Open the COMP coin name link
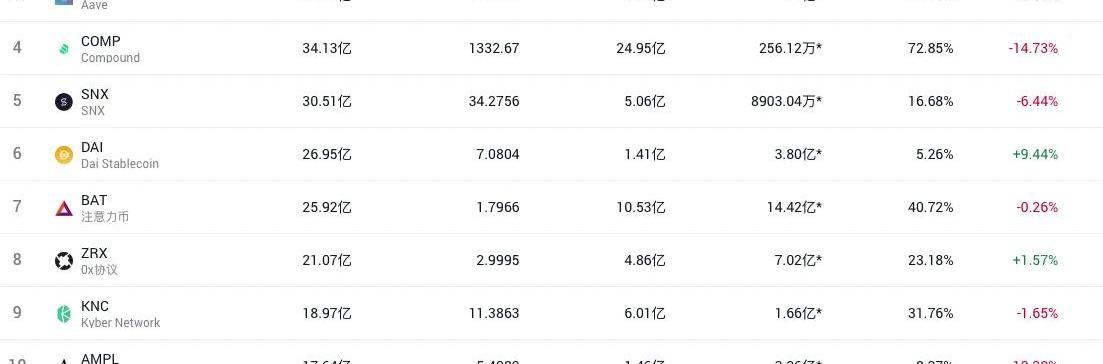 pyautogui.click(x=101, y=42)
